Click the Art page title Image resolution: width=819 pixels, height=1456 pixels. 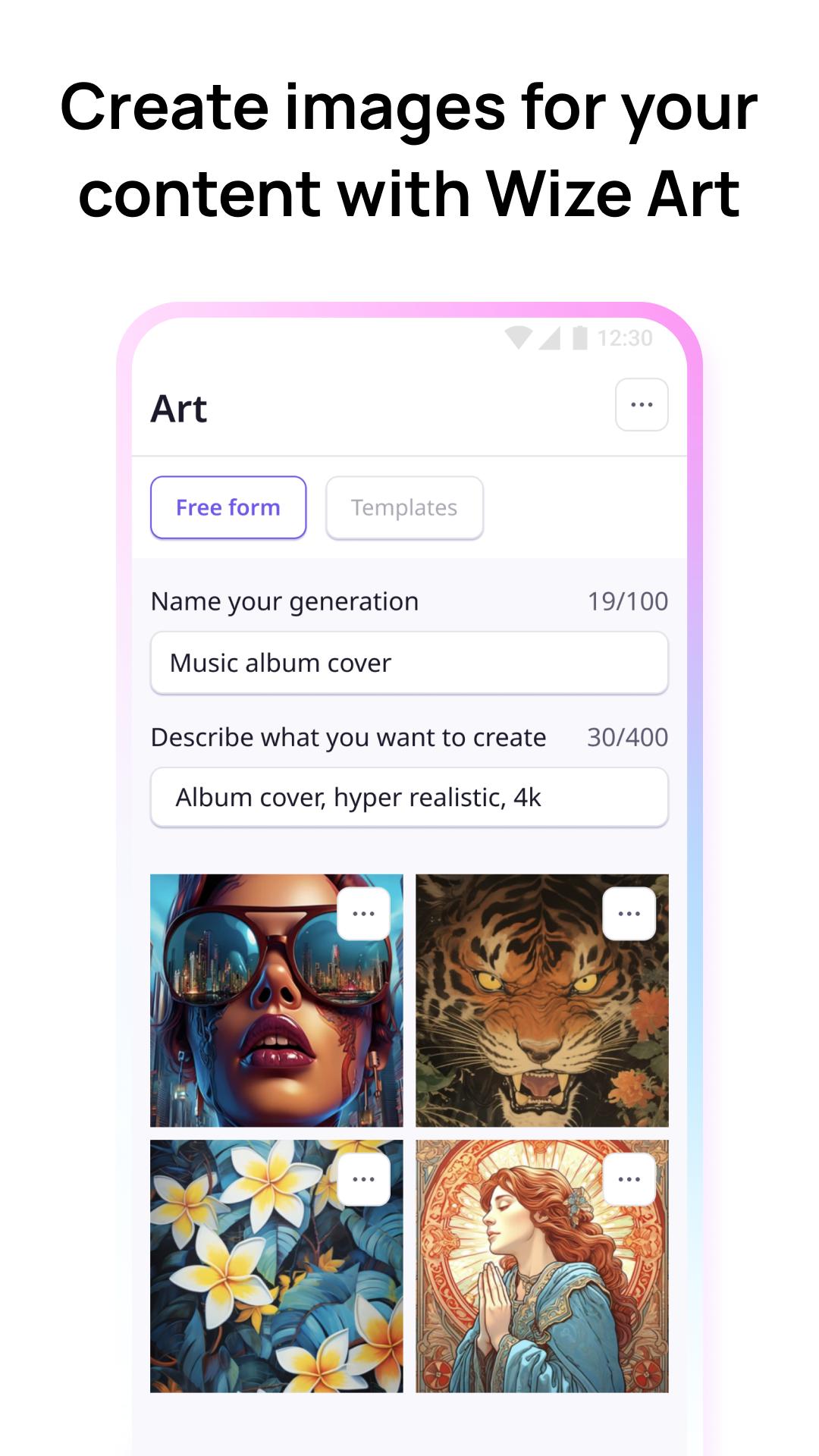click(179, 409)
